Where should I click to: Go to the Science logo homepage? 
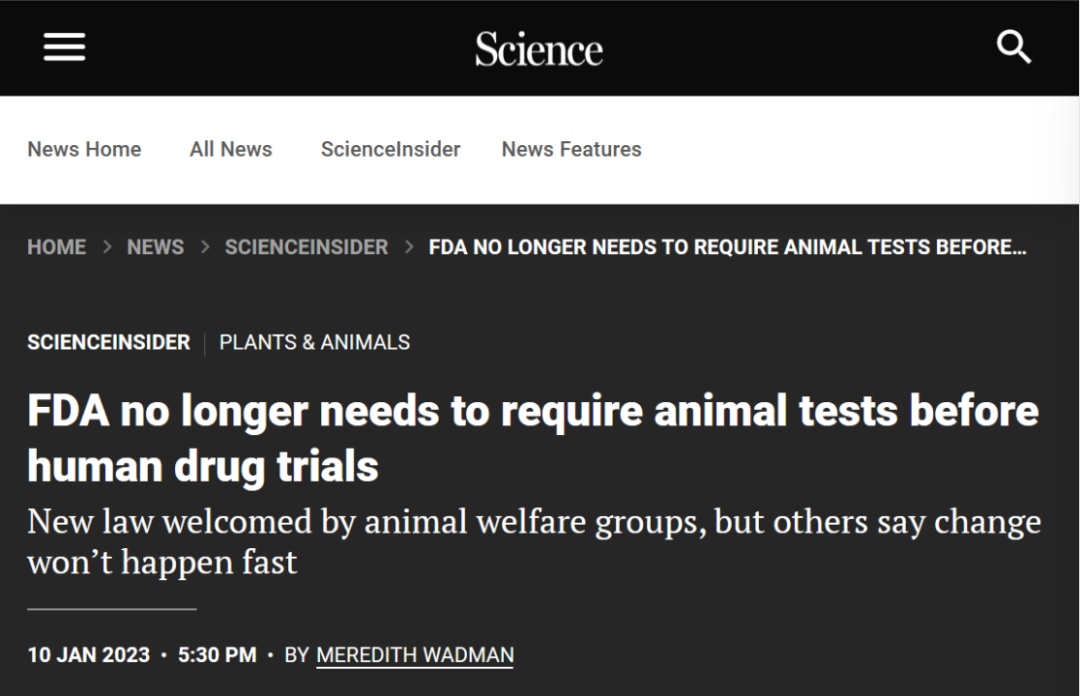coord(539,49)
